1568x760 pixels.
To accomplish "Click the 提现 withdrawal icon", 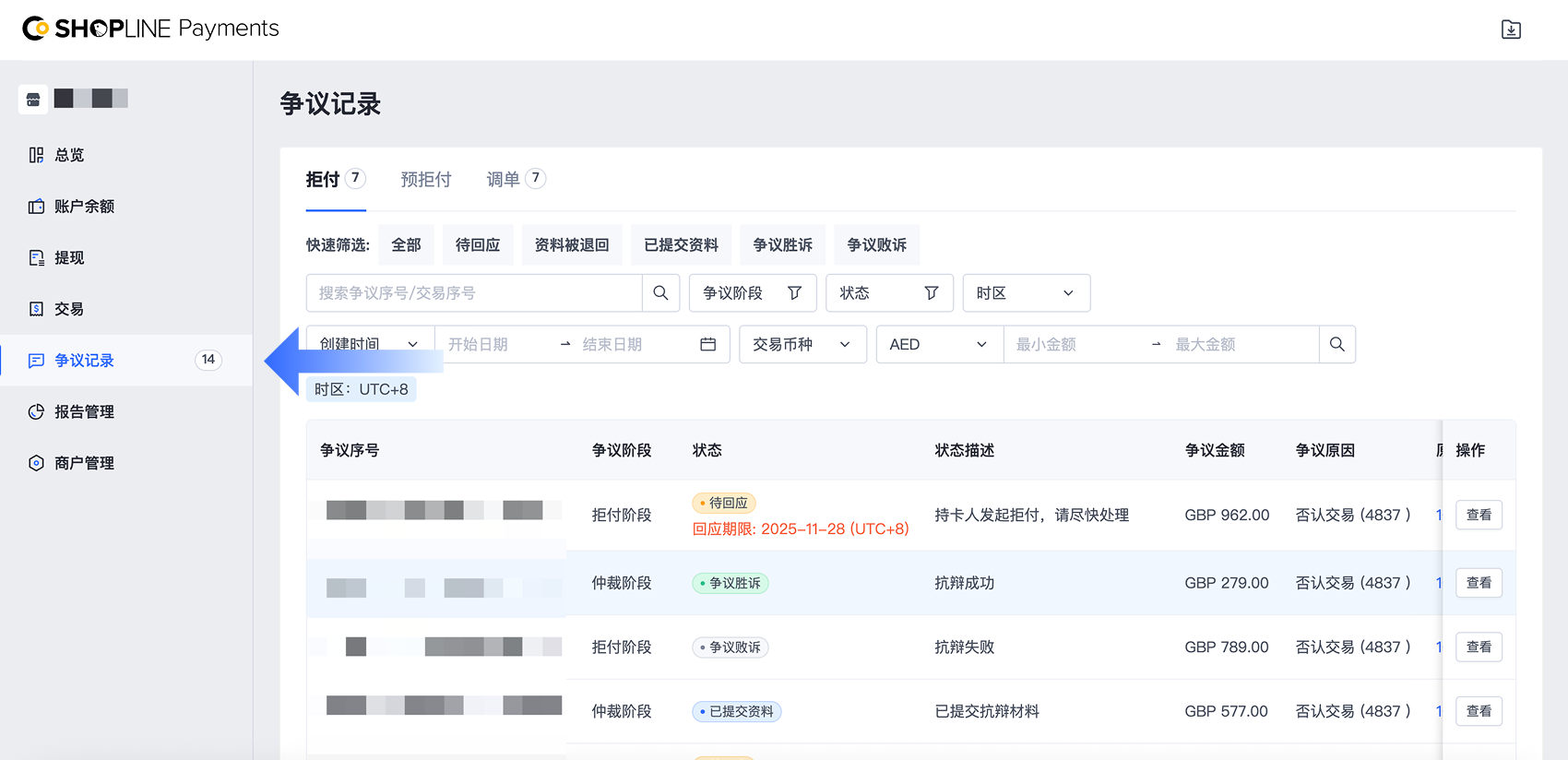I will click(x=36, y=257).
